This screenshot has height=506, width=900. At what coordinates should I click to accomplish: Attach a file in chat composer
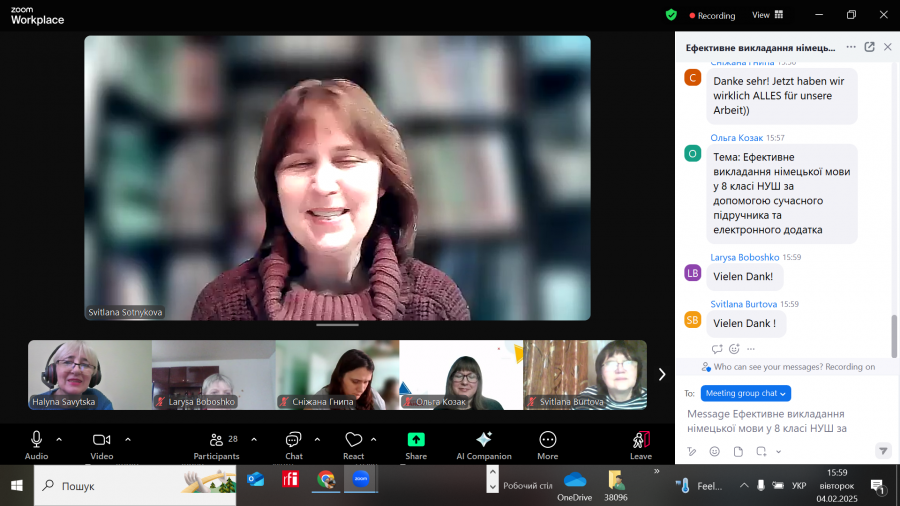[738, 451]
